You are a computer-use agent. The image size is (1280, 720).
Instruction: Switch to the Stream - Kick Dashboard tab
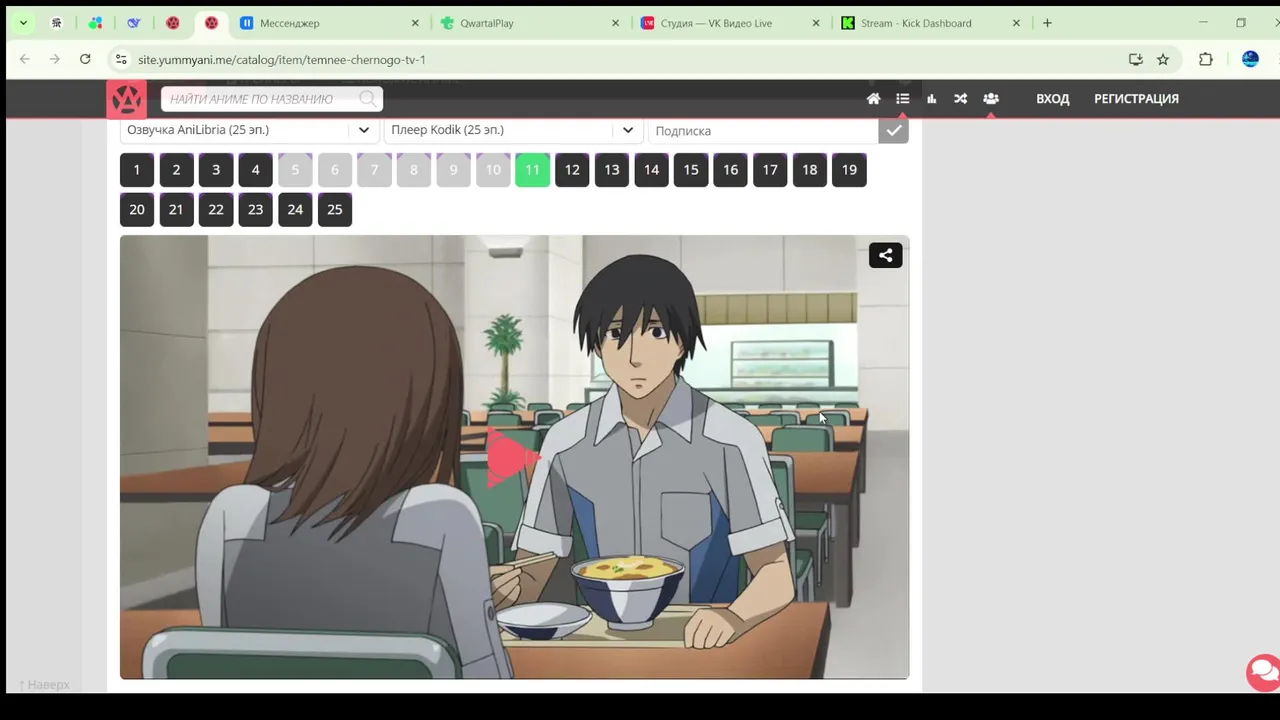[930, 23]
